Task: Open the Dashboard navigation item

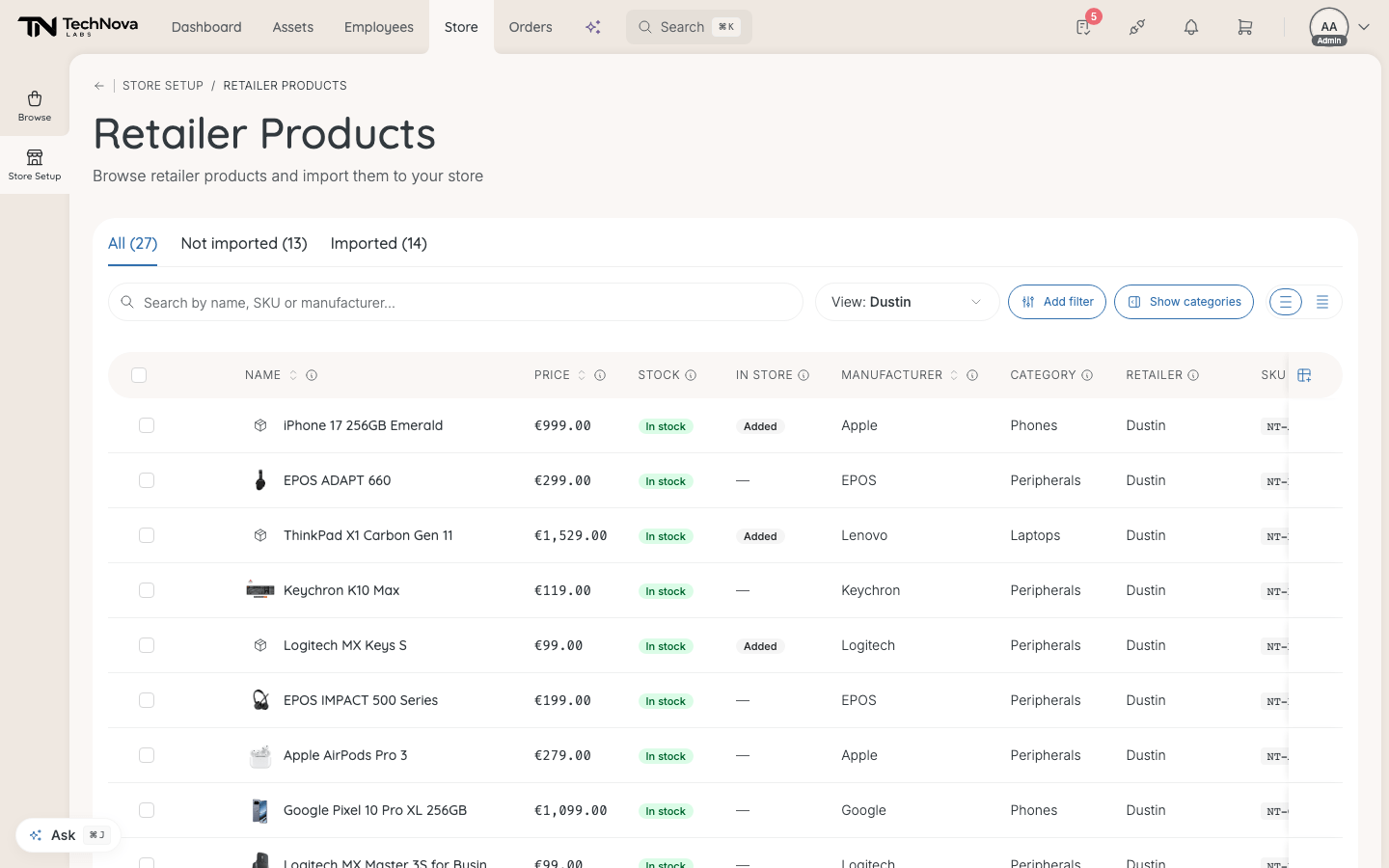Action: [x=206, y=27]
